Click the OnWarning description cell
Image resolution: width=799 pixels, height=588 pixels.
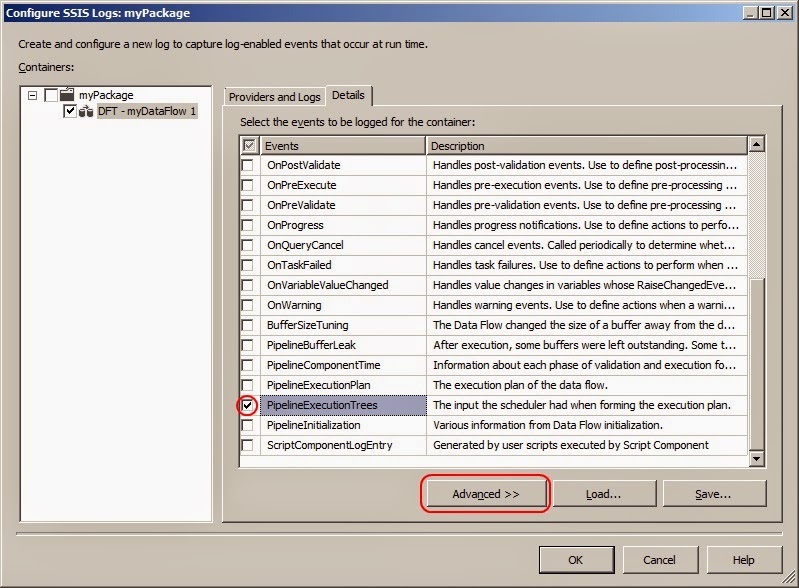[x=587, y=305]
